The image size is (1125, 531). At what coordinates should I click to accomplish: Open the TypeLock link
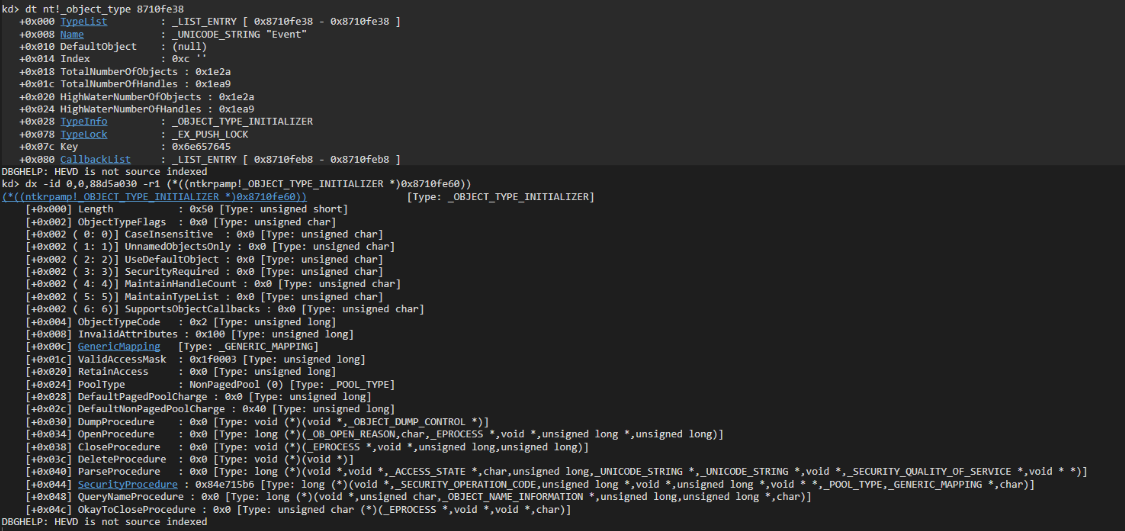pyautogui.click(x=83, y=134)
